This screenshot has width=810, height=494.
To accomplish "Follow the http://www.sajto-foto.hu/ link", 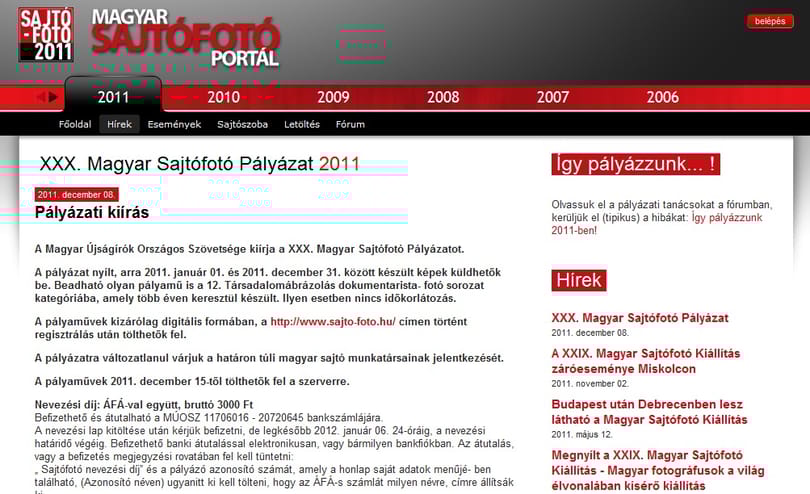I will pos(333,321).
